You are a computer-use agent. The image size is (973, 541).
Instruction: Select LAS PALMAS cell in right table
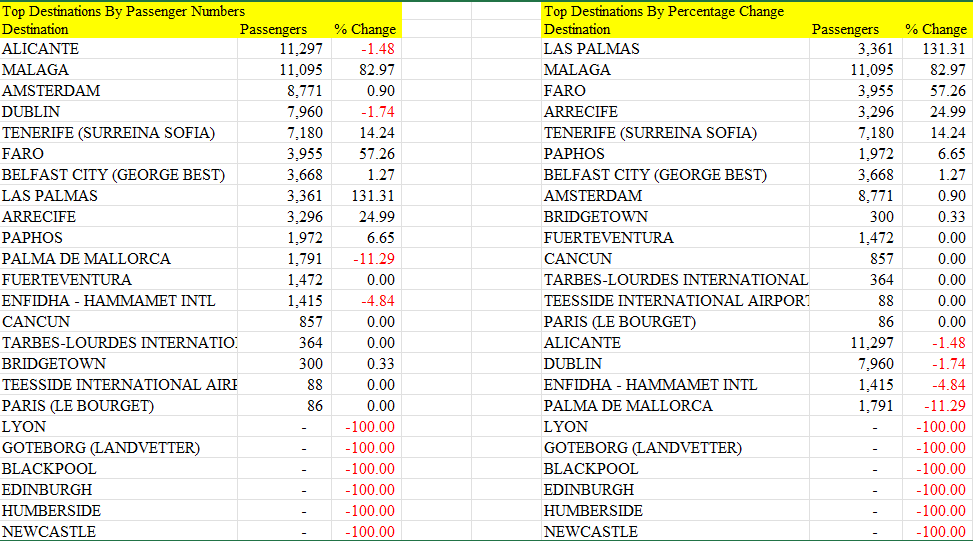click(x=675, y=48)
